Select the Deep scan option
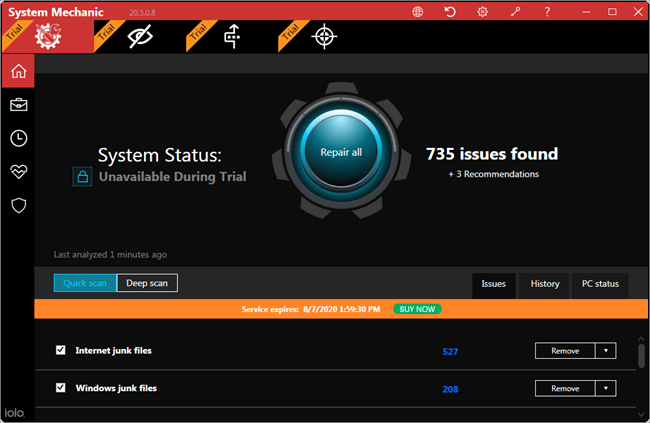Image resolution: width=650 pixels, height=423 pixels. 147,283
